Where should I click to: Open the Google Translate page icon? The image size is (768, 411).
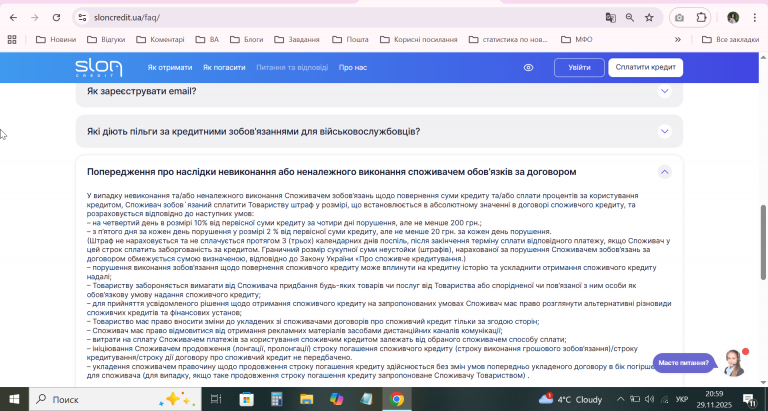coord(610,18)
